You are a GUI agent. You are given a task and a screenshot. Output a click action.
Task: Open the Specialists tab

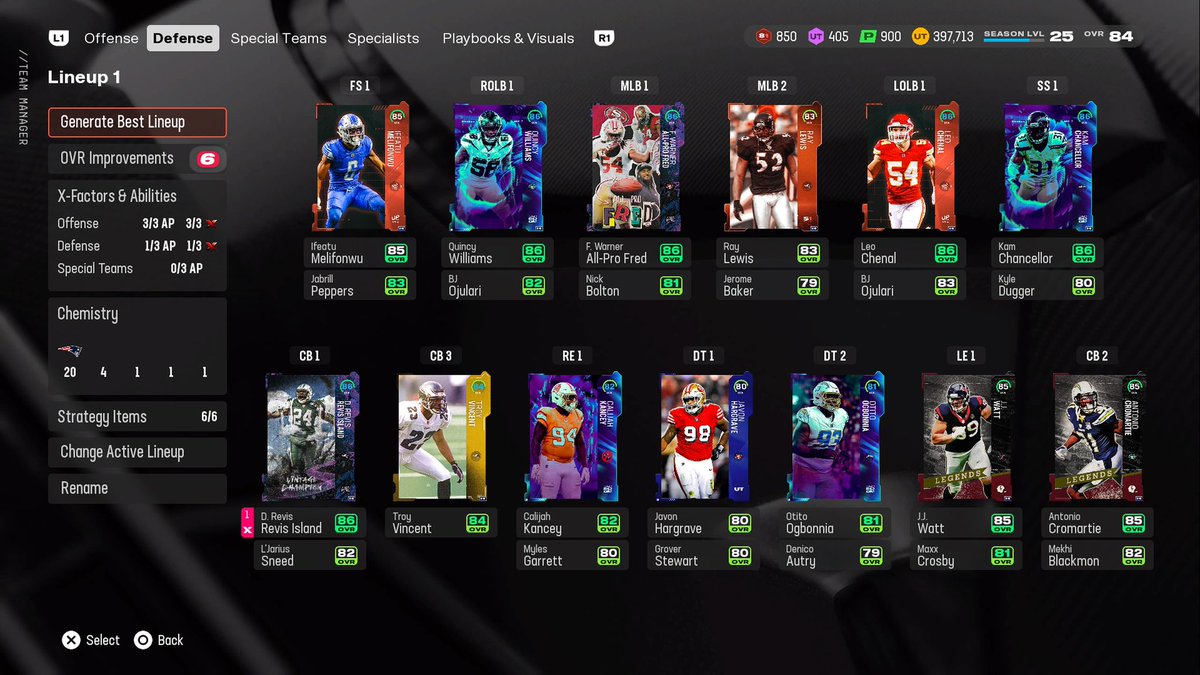point(383,38)
